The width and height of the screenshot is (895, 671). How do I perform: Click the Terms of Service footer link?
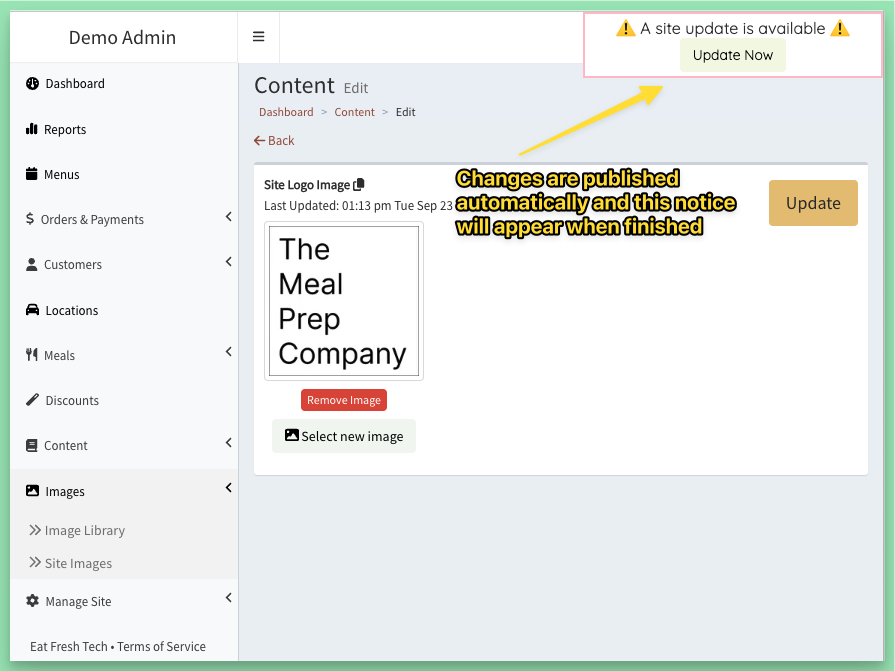[x=162, y=646]
